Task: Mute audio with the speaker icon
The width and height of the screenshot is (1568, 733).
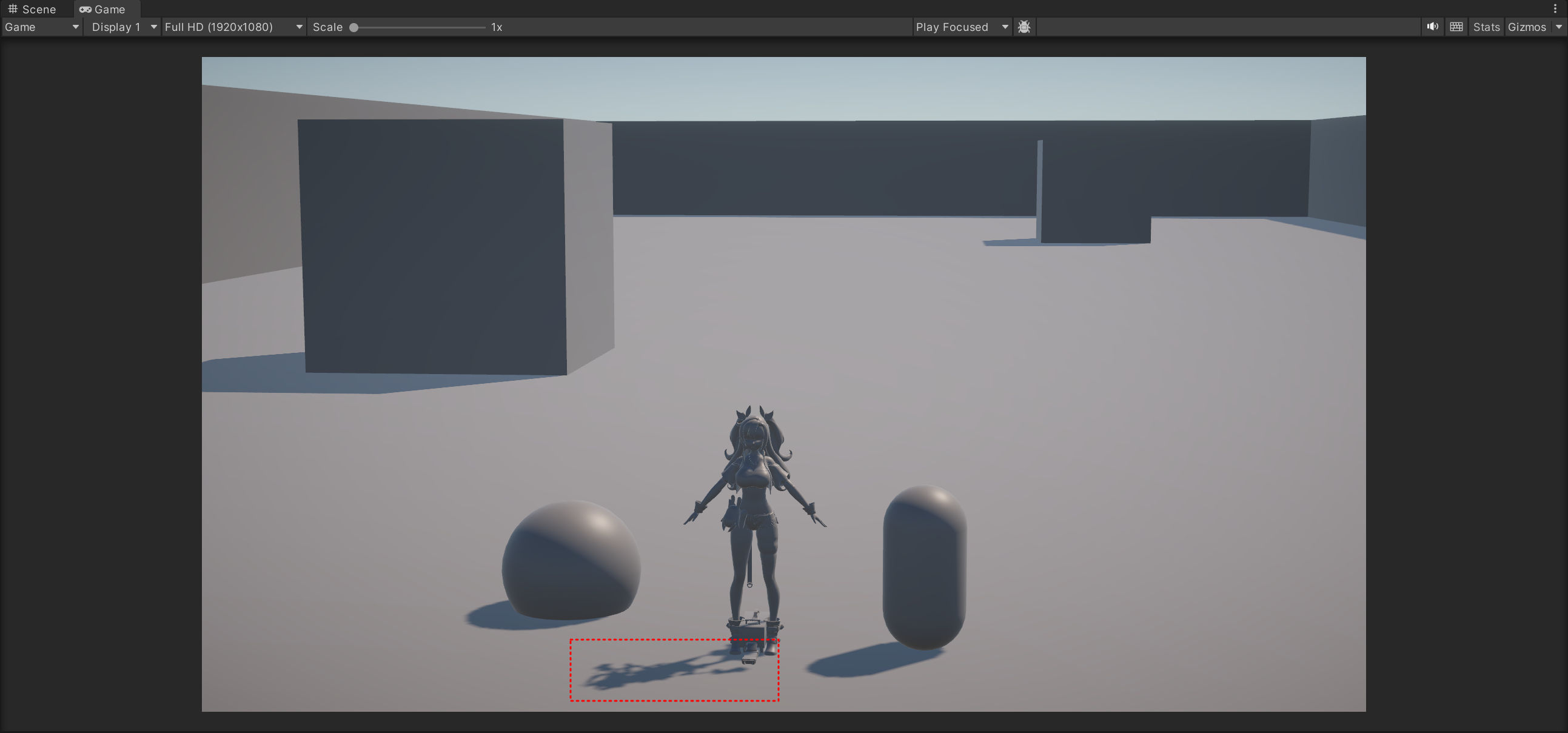Action: point(1433,27)
